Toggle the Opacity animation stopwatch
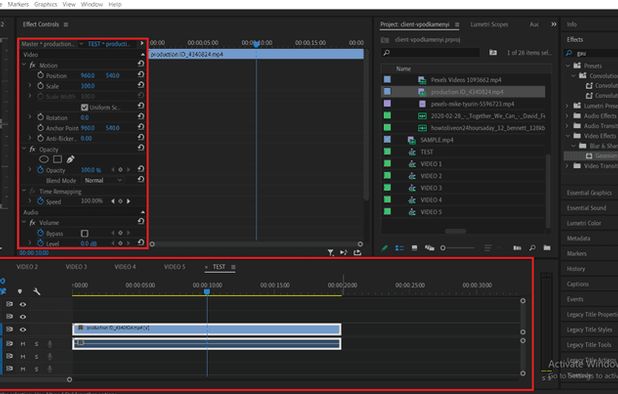618x394 pixels. 40,170
